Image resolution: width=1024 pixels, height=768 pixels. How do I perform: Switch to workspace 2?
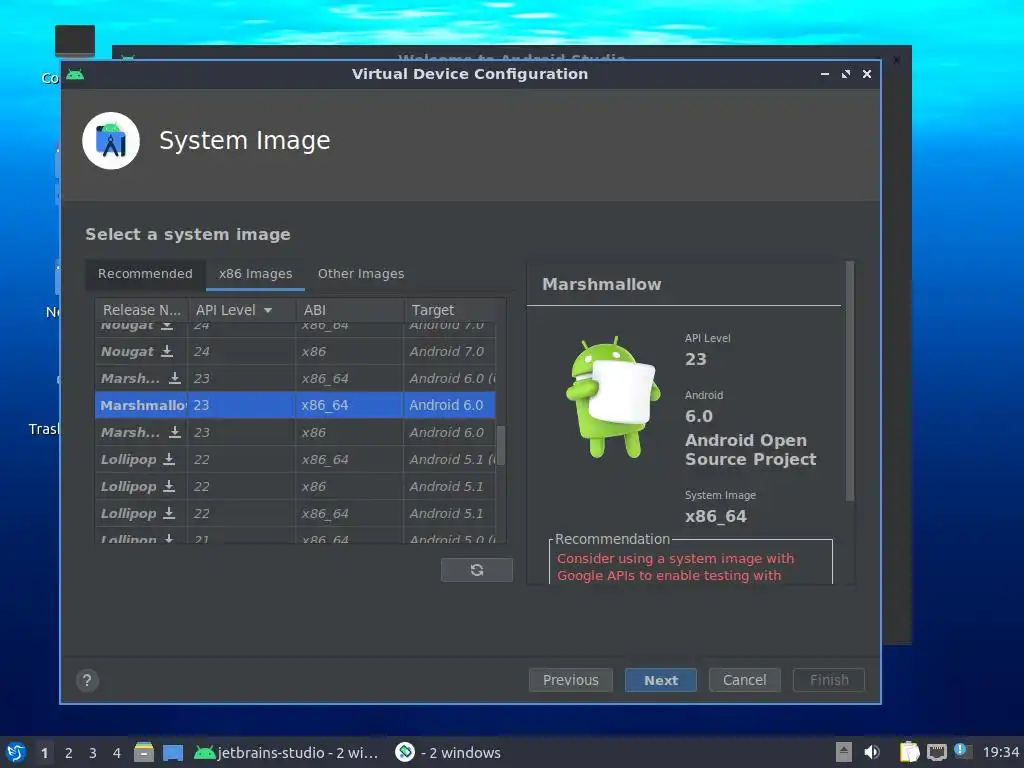tap(69, 753)
